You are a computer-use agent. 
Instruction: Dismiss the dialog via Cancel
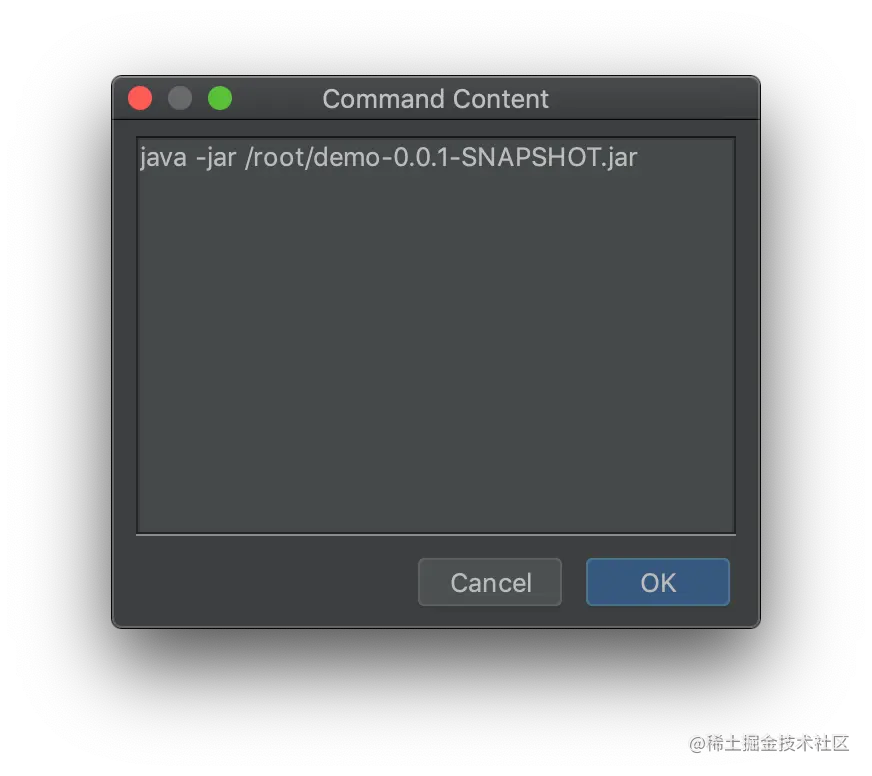click(489, 582)
